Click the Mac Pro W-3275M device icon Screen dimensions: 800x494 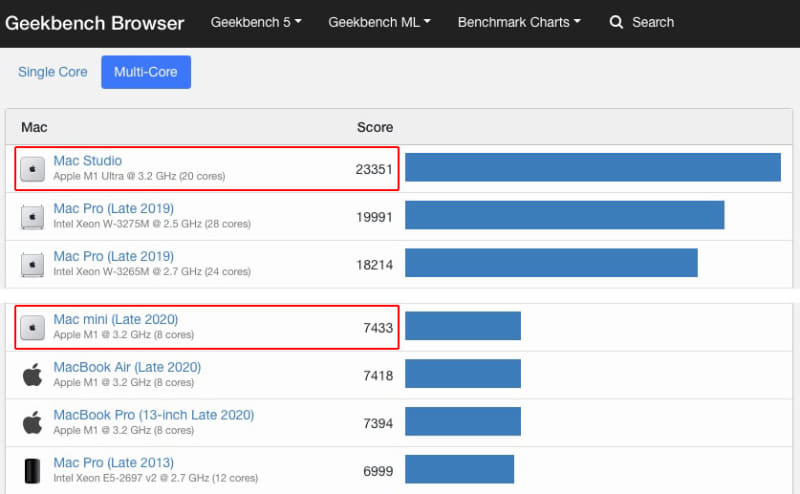[32, 217]
